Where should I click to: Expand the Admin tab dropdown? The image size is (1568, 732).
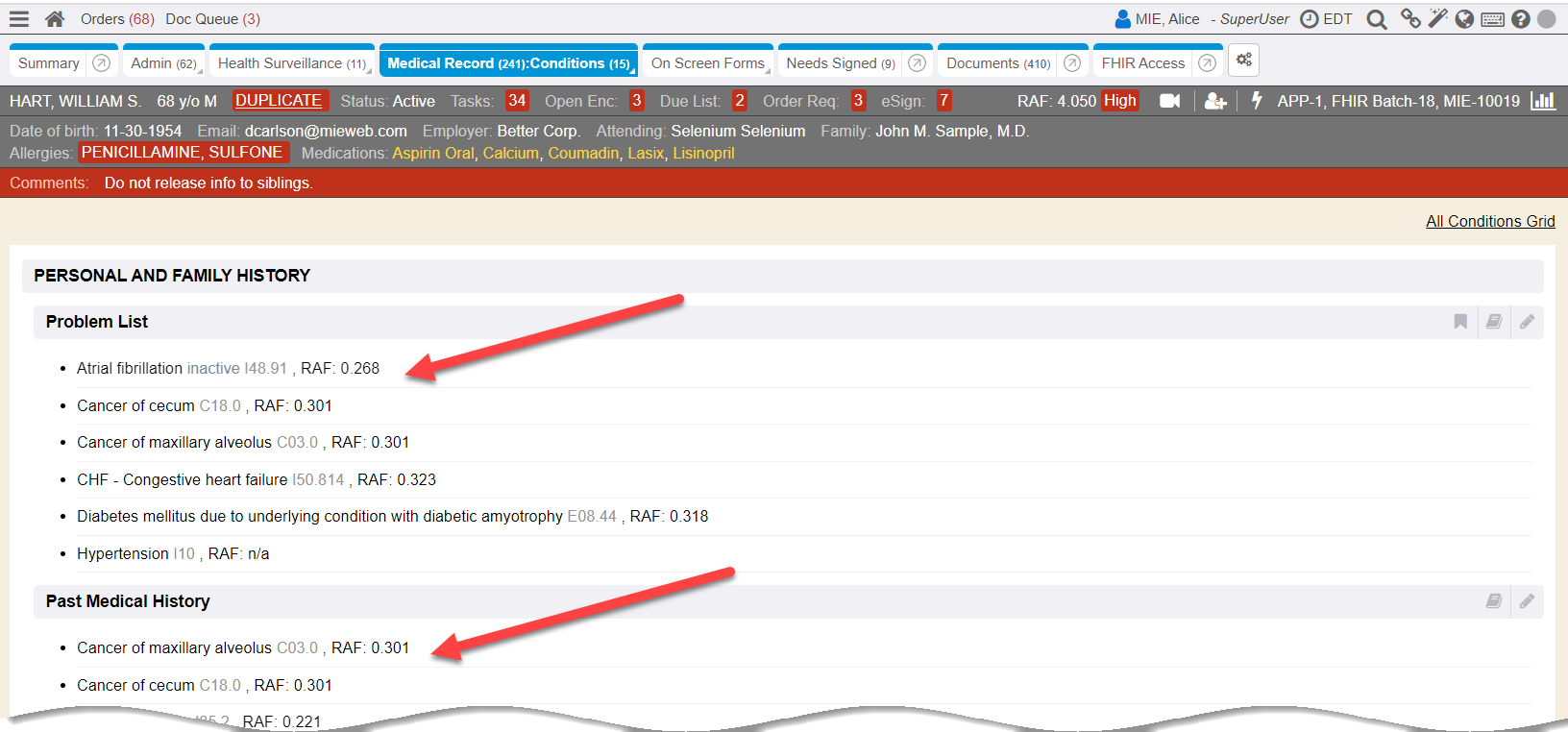click(x=200, y=71)
